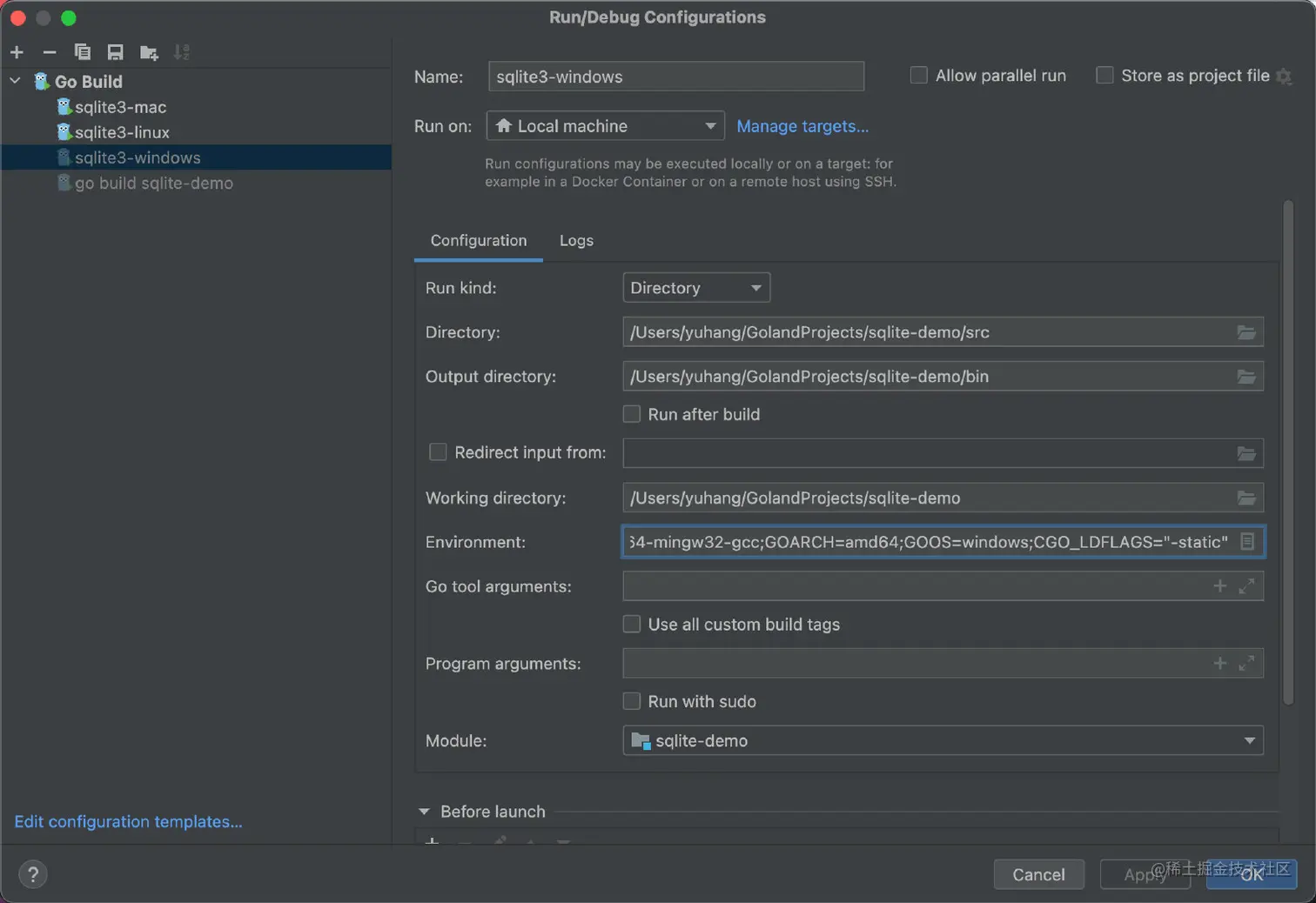Expand Go tool arguments field
The height and width of the screenshot is (903, 1316).
(x=1246, y=586)
